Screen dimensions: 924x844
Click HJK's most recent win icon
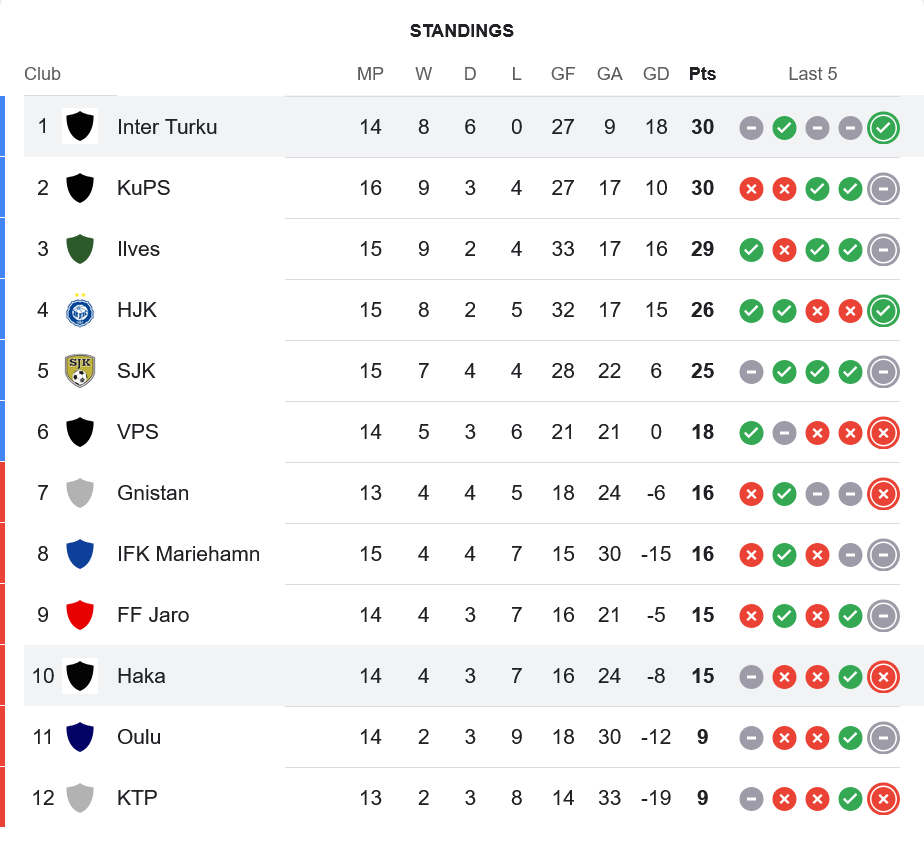click(x=883, y=311)
